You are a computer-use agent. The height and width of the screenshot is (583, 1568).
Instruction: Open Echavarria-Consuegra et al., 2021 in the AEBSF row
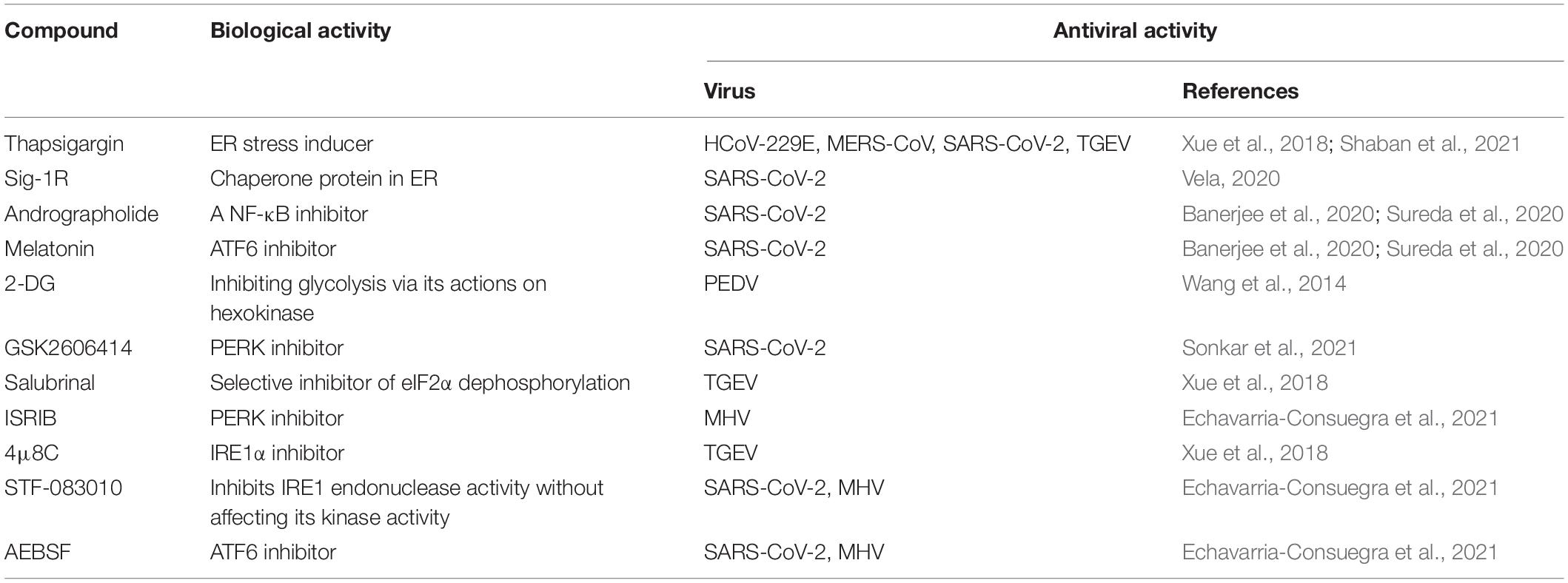click(1340, 552)
